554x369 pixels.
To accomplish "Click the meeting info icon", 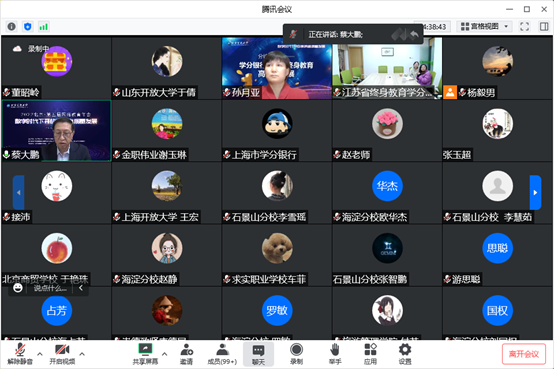I will click(x=12, y=27).
